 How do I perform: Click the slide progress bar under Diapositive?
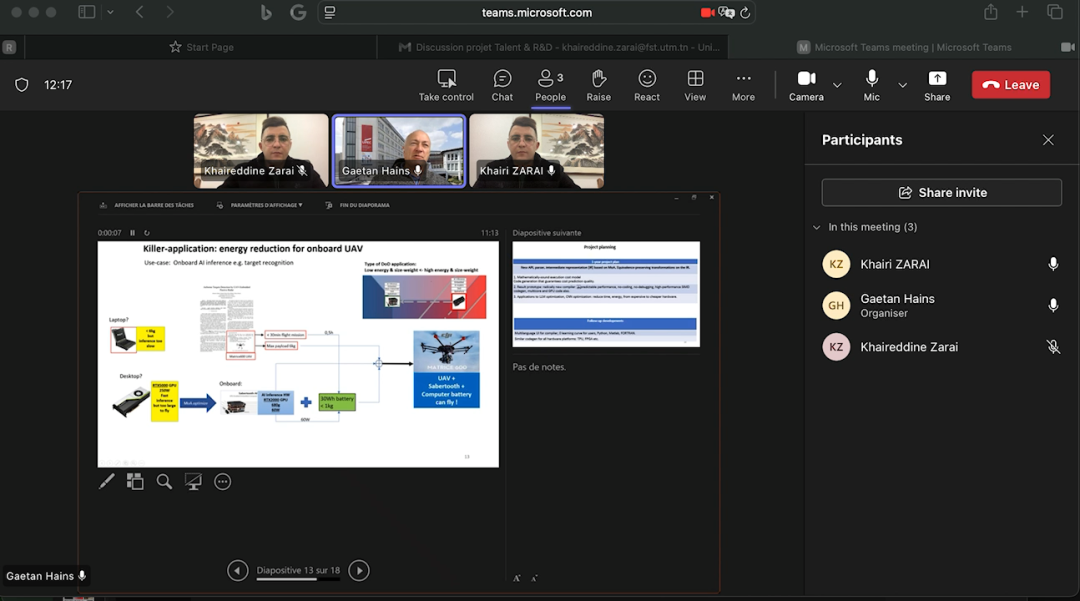[297, 579]
